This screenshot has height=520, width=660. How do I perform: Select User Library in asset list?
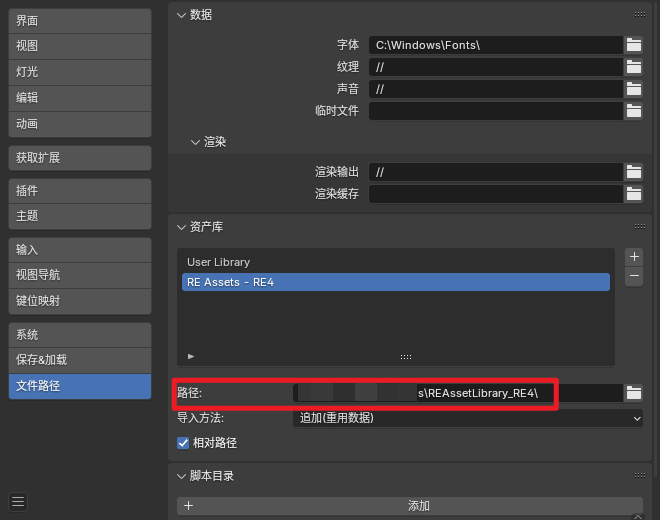(396, 262)
